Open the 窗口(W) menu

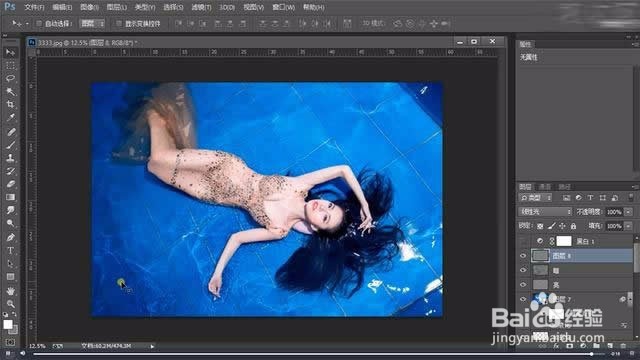pyautogui.click(x=283, y=7)
